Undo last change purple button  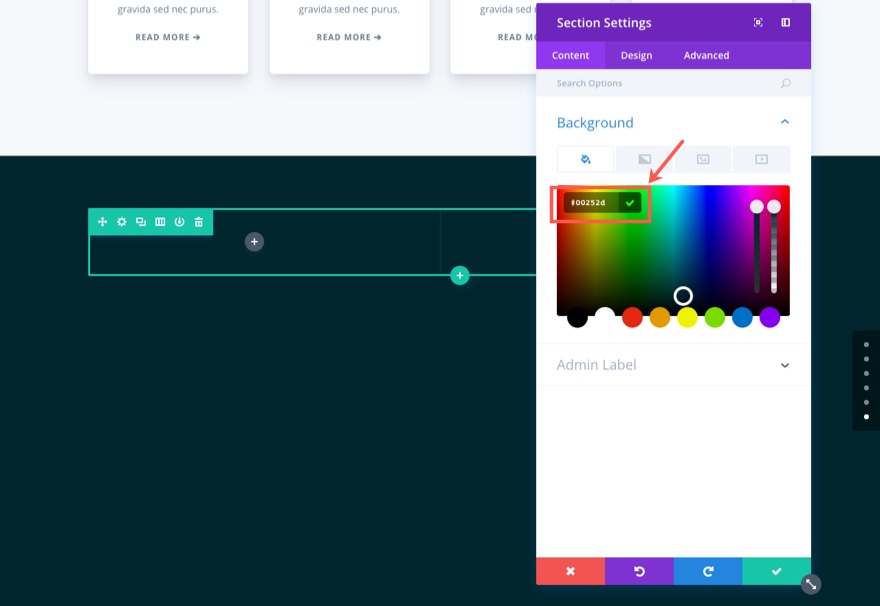click(x=639, y=571)
